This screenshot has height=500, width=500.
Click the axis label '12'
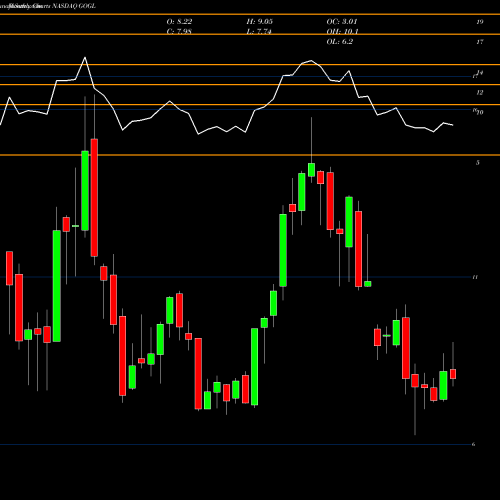coord(480,93)
